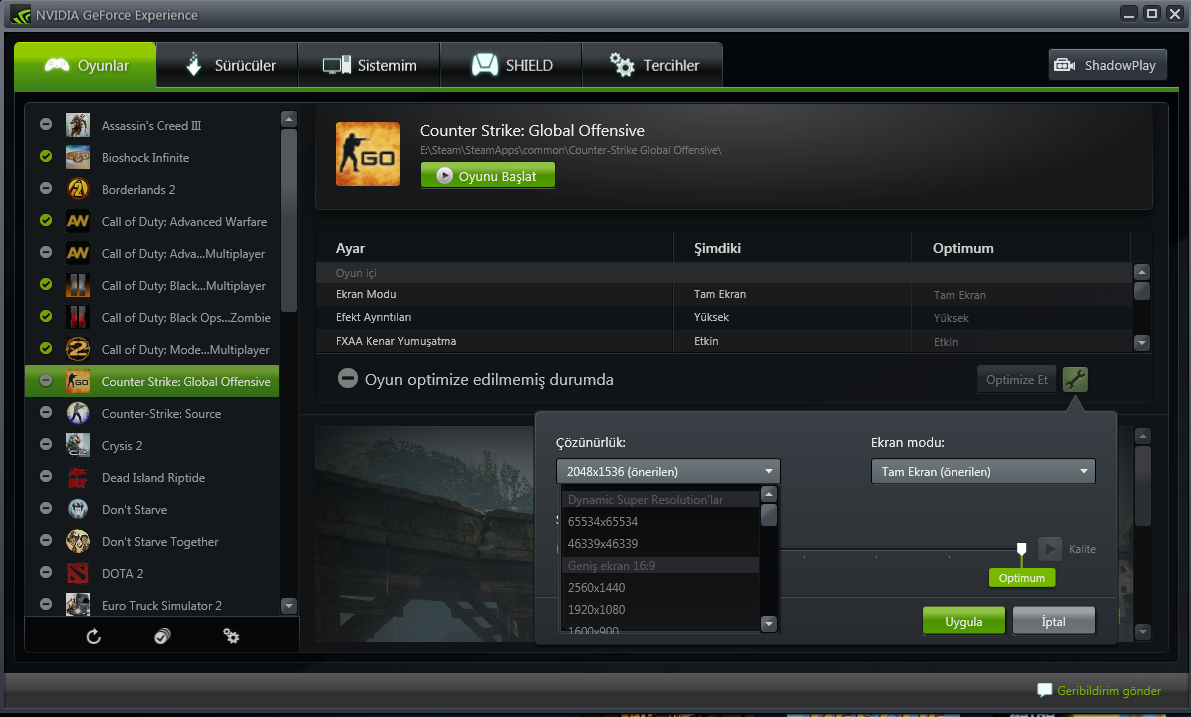Toggle status indicator for DOTA 2

(x=46, y=572)
